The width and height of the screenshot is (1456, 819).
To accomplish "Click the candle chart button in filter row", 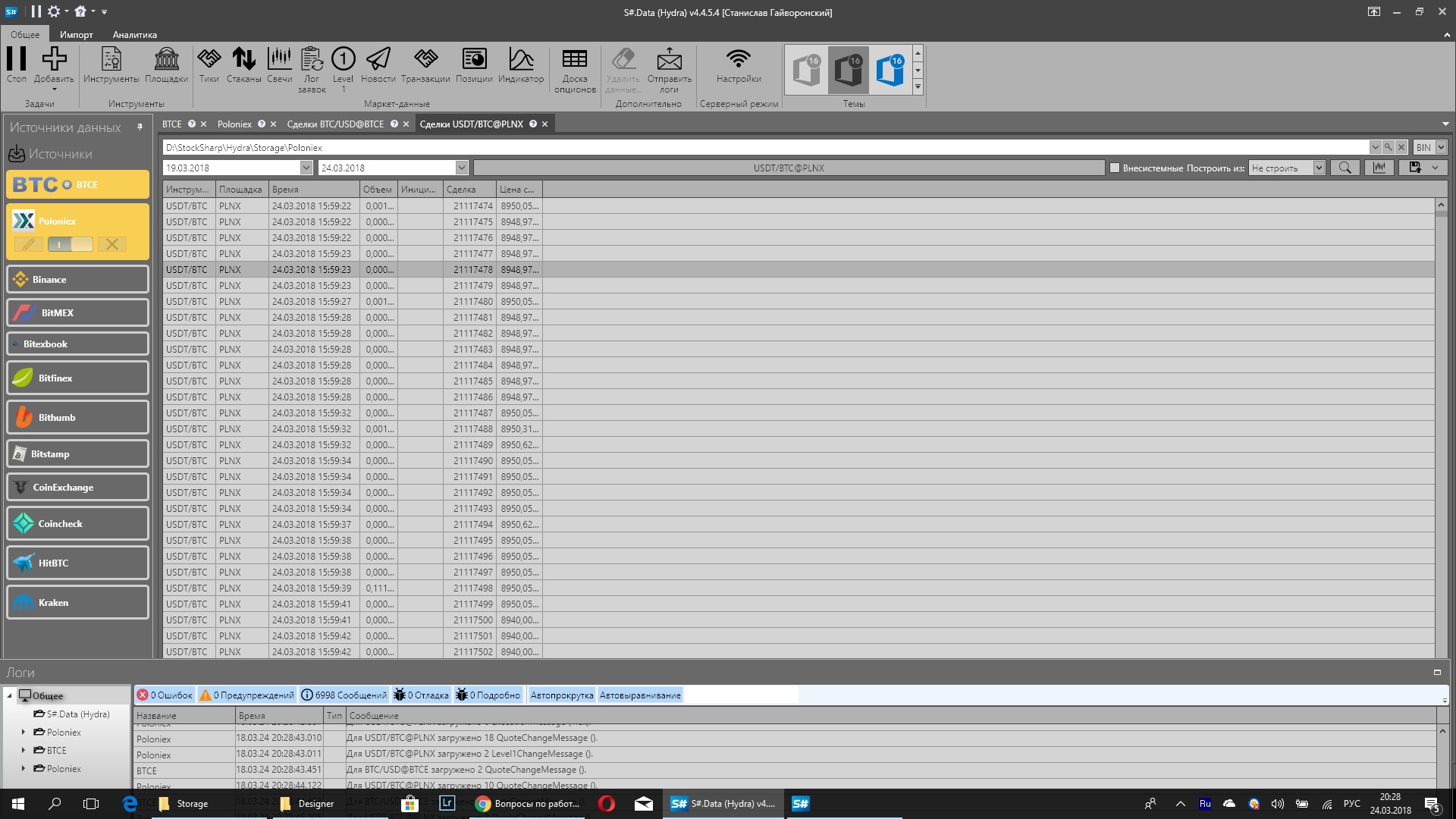I will 1379,168.
